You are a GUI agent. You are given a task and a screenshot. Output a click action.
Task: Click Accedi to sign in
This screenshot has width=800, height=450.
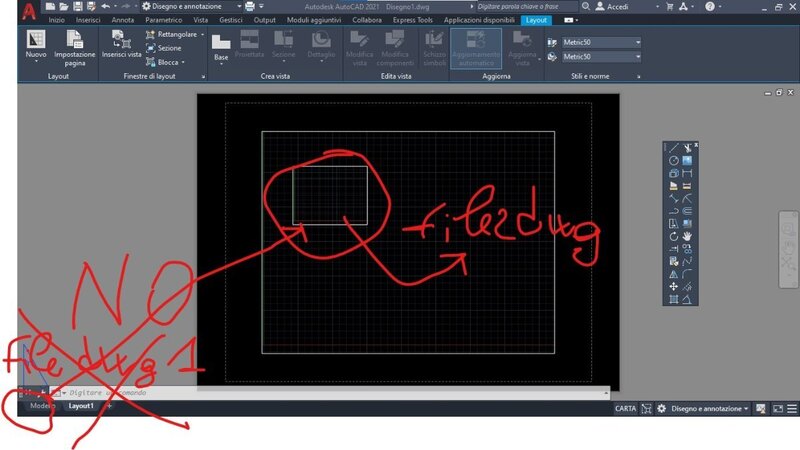pyautogui.click(x=612, y=7)
